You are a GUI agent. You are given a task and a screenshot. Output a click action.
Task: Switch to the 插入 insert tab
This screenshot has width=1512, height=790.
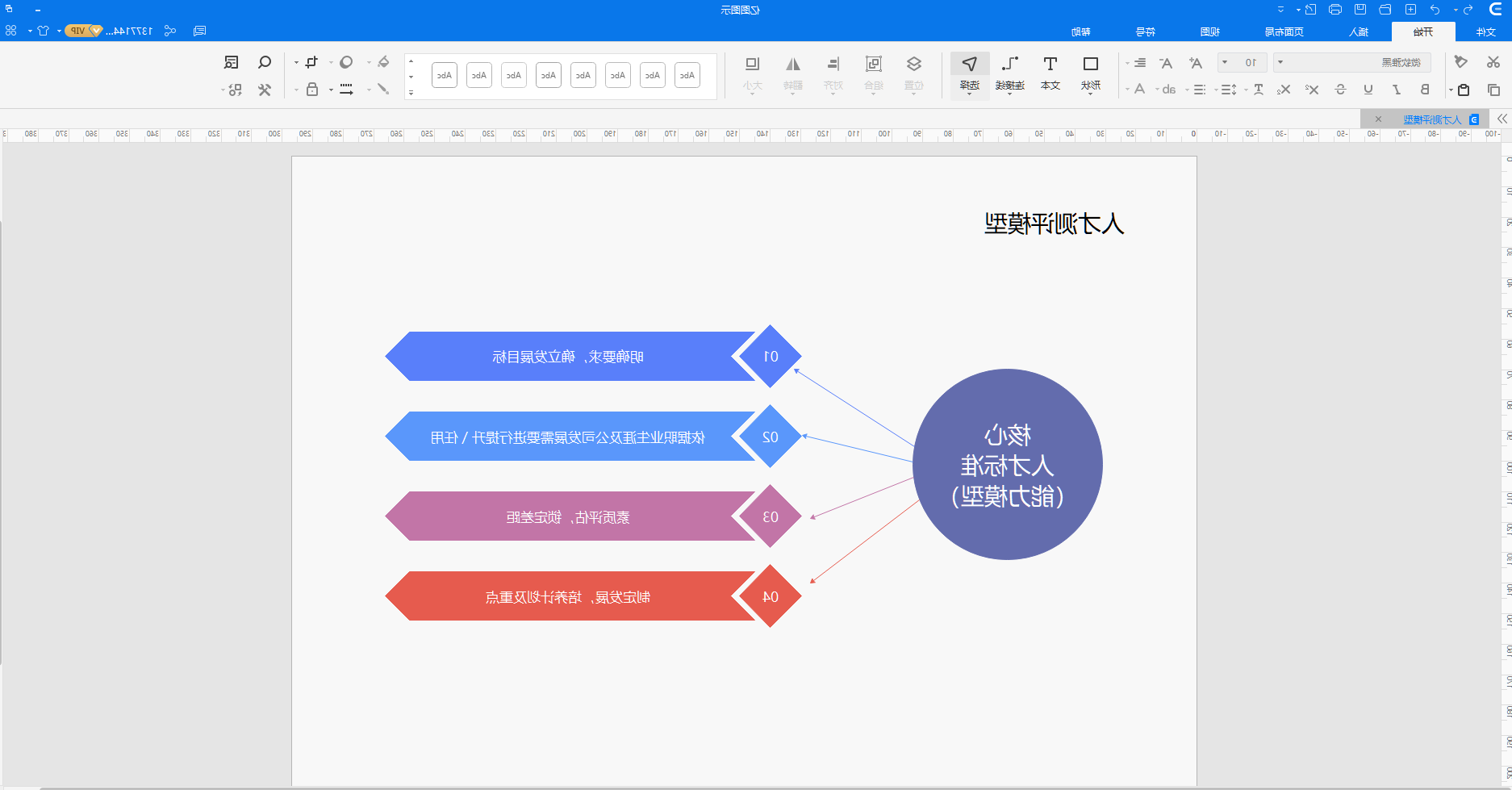(x=1359, y=31)
